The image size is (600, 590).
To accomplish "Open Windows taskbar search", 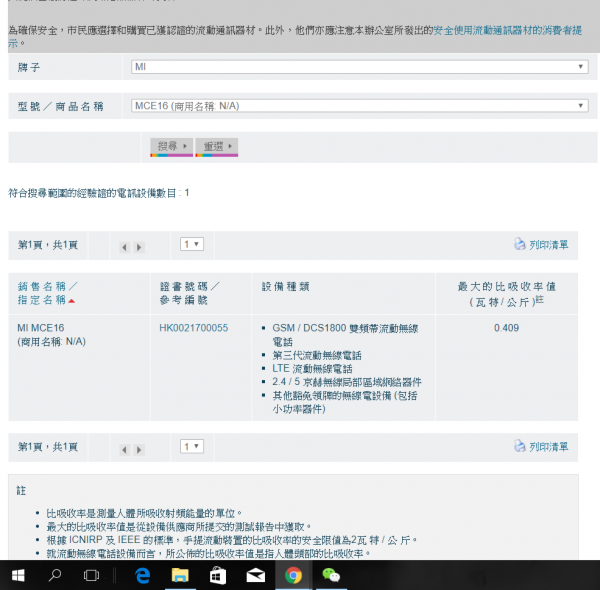I will (55, 575).
